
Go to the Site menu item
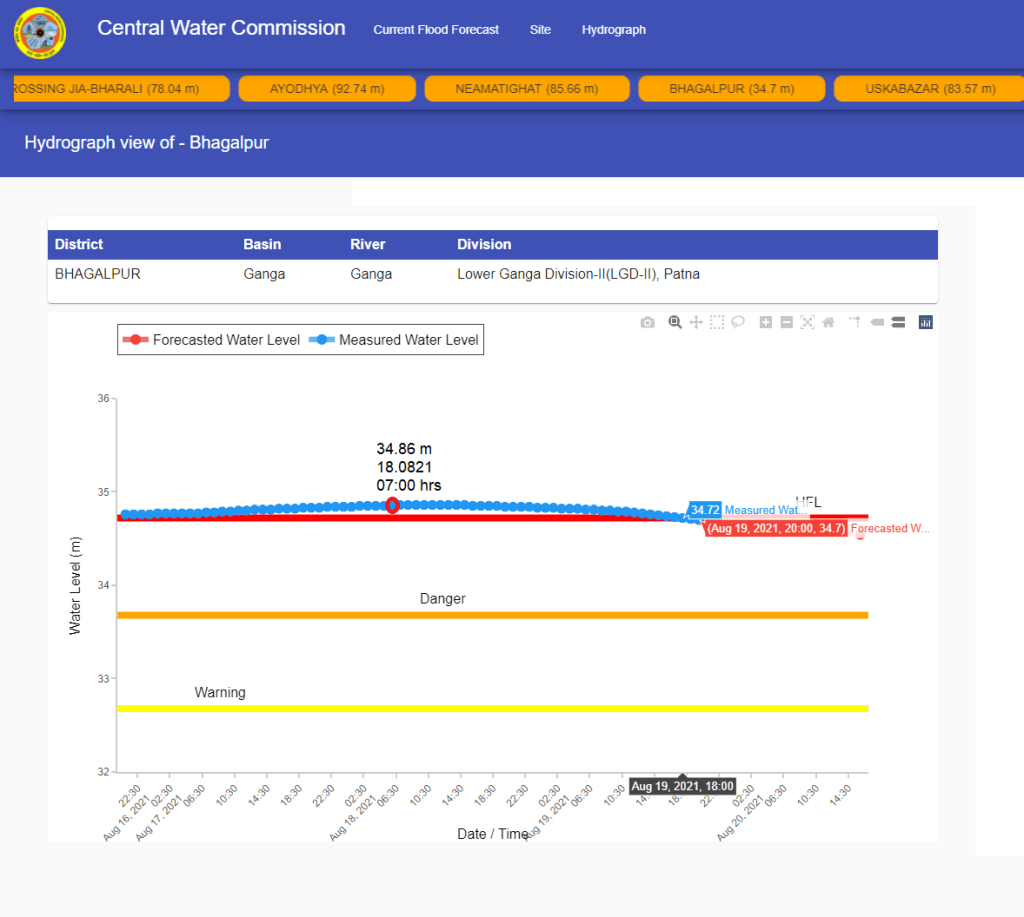[540, 30]
